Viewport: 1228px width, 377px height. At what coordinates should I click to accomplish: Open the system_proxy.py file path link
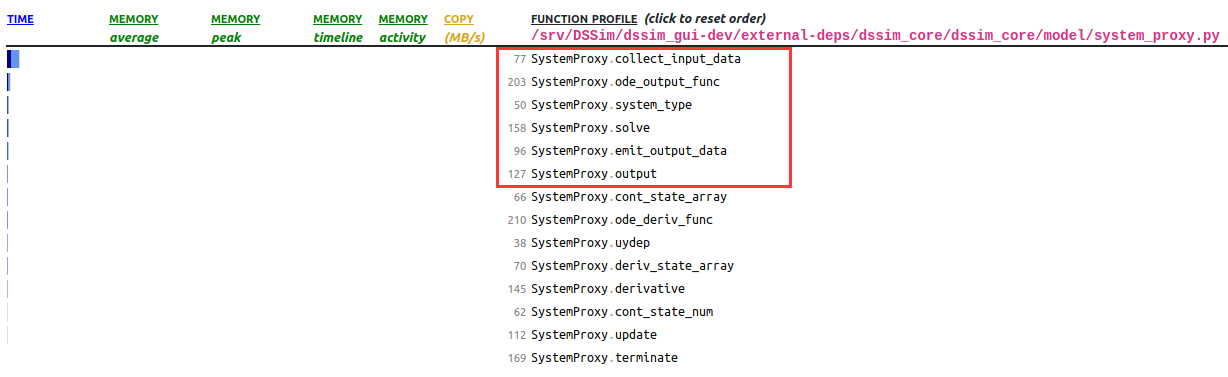[x=875, y=36]
